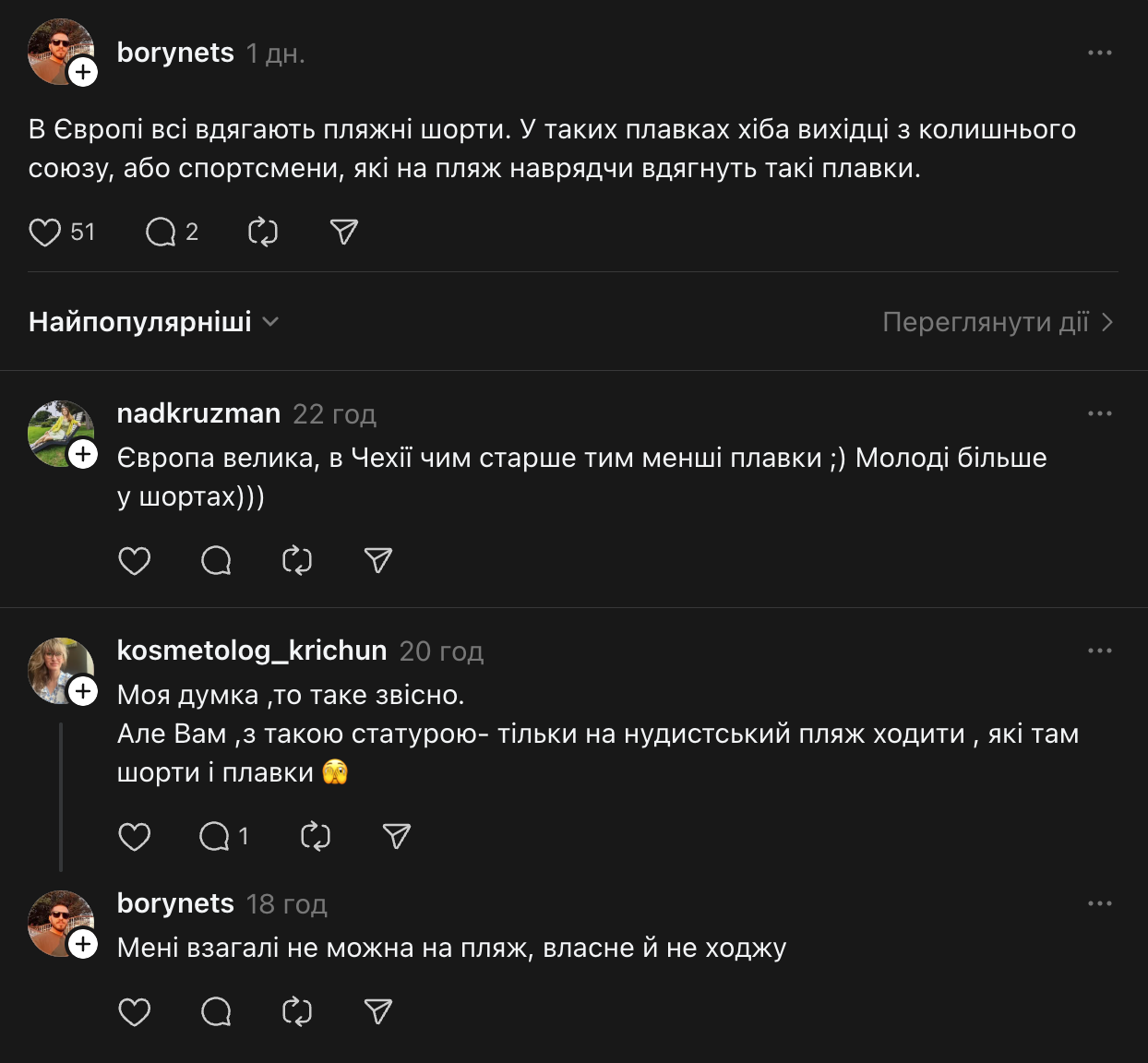Screen dimensions: 1148x1063
Task: Open Переглянути дії activity link
Action: pyautogui.click(x=998, y=322)
